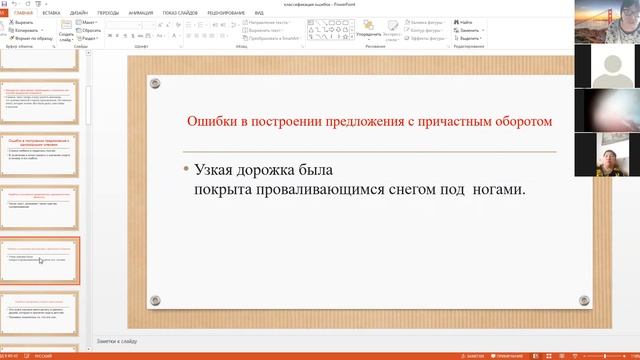Click slide sorter view icon in status bar
Image resolution: width=640 pixels, height=360 pixels.
[549, 356]
